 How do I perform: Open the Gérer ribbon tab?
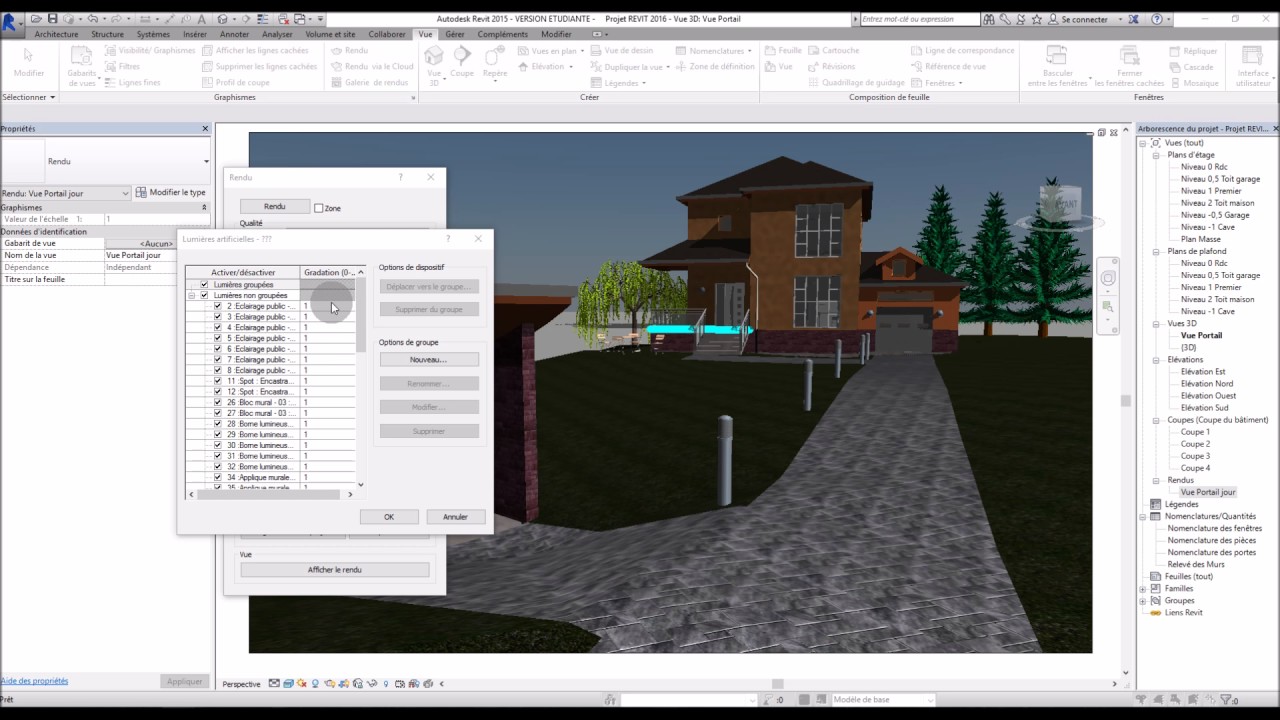point(455,34)
